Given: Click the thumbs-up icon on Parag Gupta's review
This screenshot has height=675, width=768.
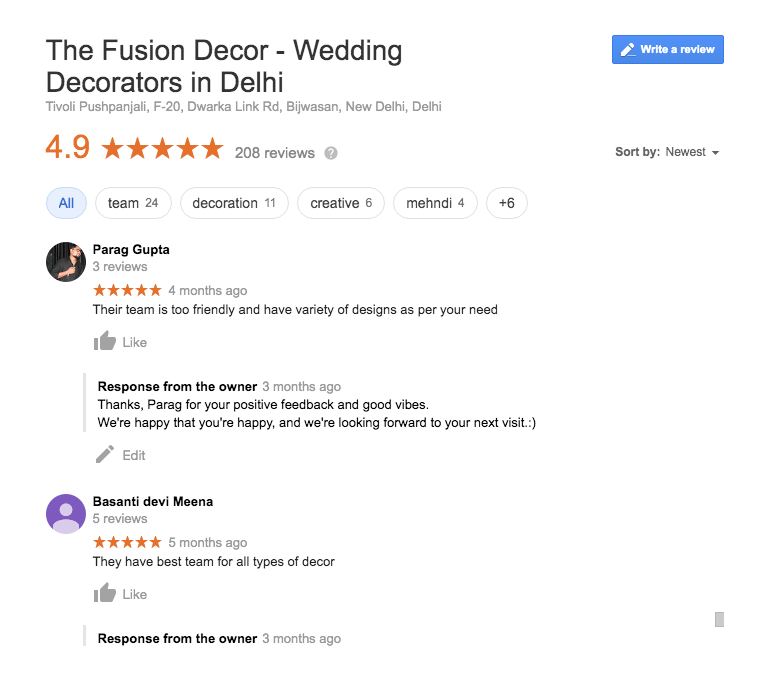Looking at the screenshot, I should coord(105,342).
